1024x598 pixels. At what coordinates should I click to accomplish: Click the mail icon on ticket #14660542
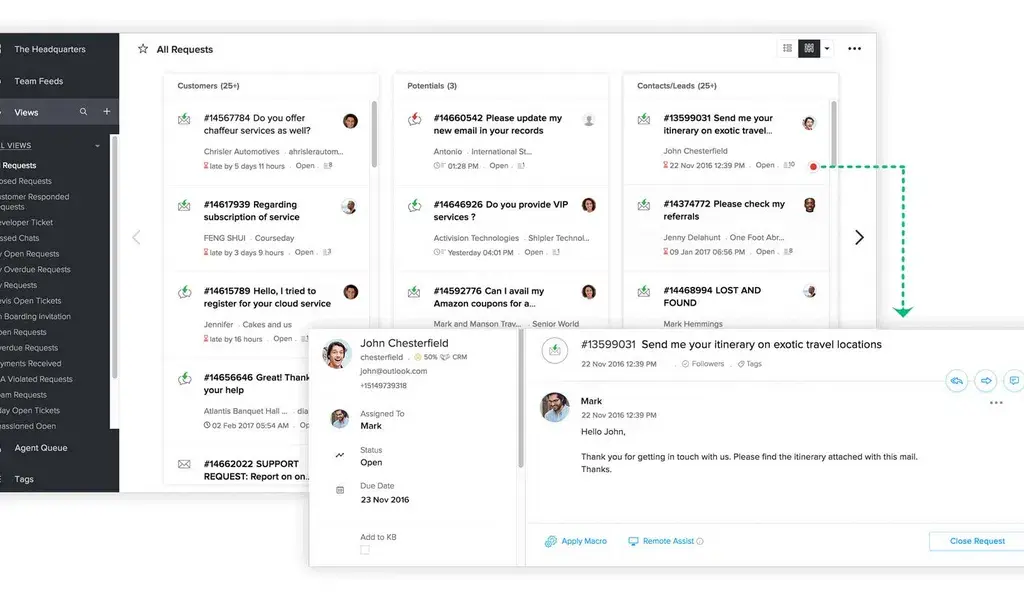coord(414,119)
